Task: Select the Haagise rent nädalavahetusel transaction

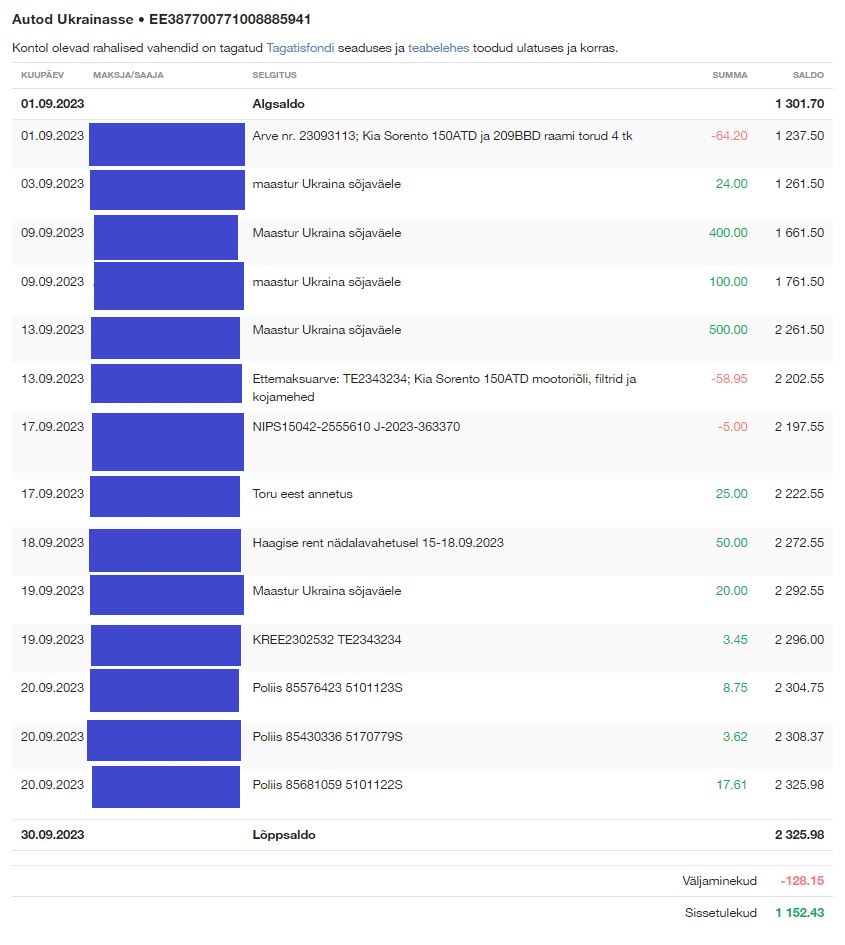Action: click(378, 543)
